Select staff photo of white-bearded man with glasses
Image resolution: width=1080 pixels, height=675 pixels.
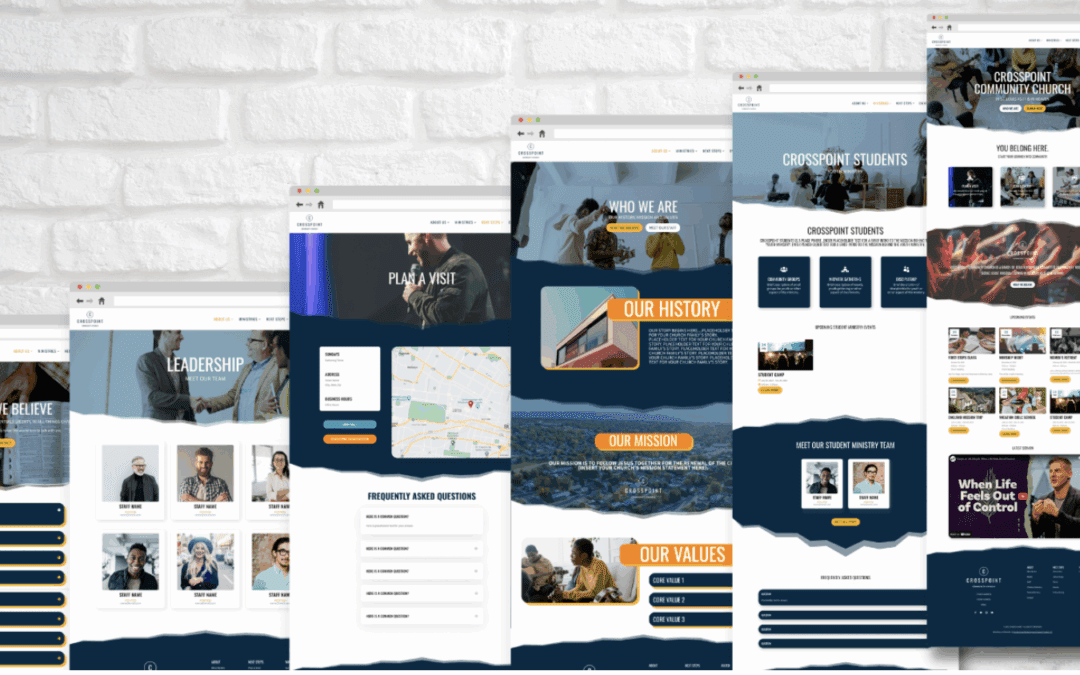(x=130, y=472)
